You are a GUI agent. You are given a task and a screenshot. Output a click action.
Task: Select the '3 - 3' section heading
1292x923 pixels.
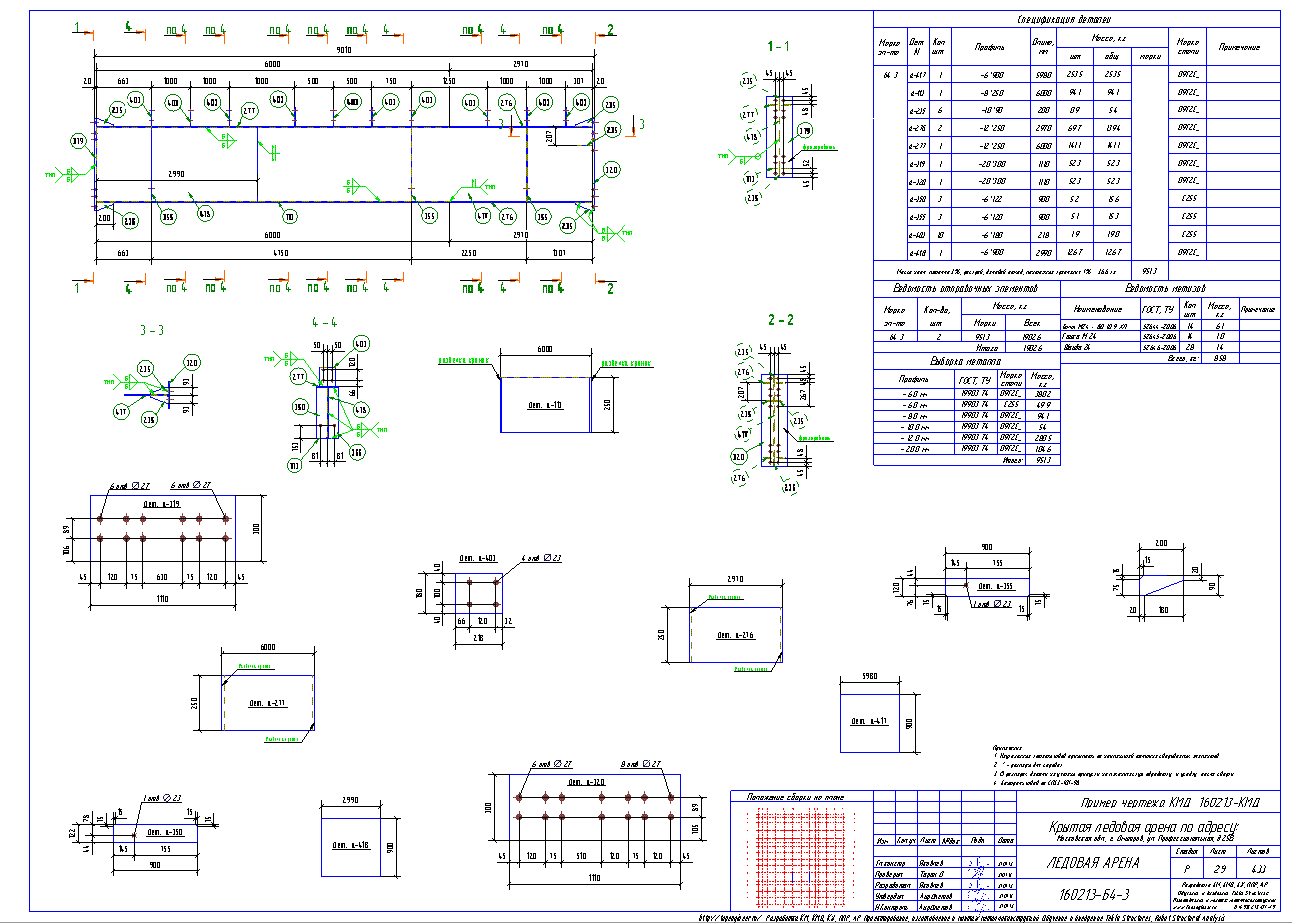[153, 328]
